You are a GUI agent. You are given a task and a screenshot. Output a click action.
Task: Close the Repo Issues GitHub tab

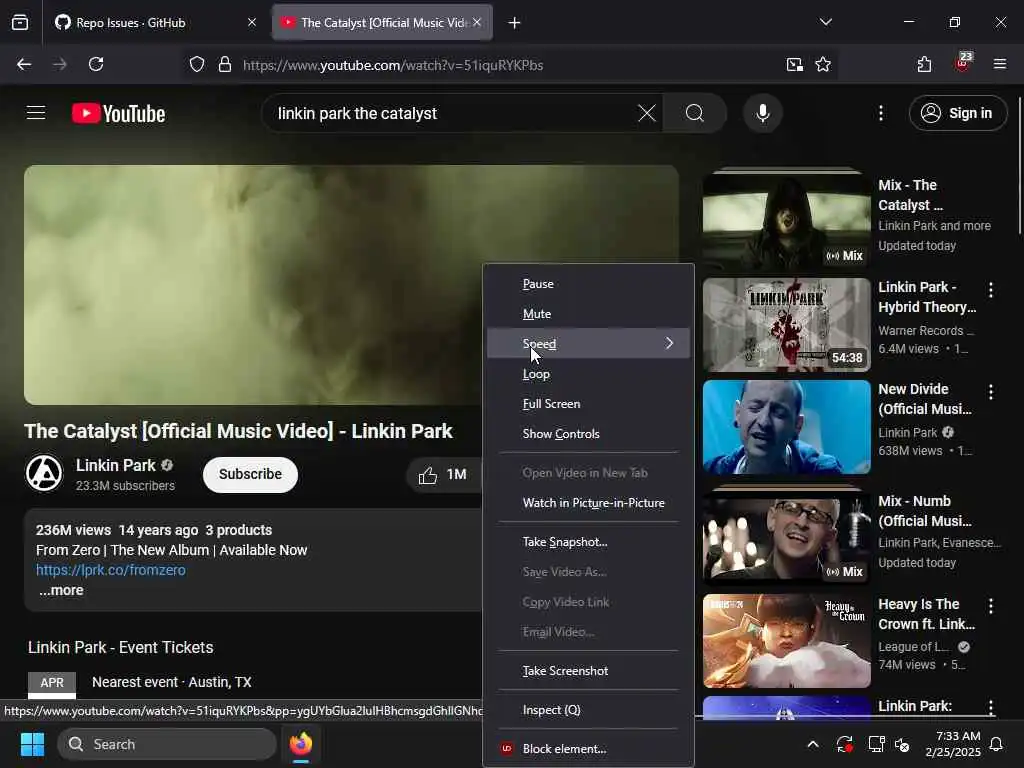coord(252,22)
